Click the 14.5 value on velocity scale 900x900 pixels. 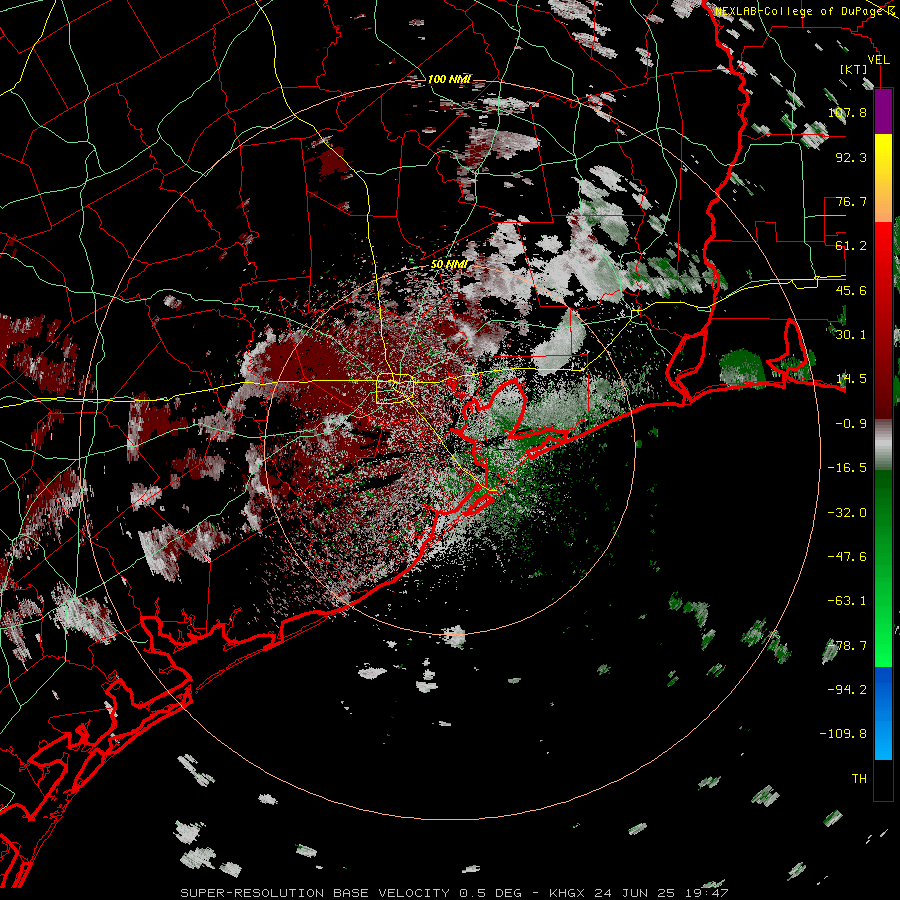click(851, 379)
